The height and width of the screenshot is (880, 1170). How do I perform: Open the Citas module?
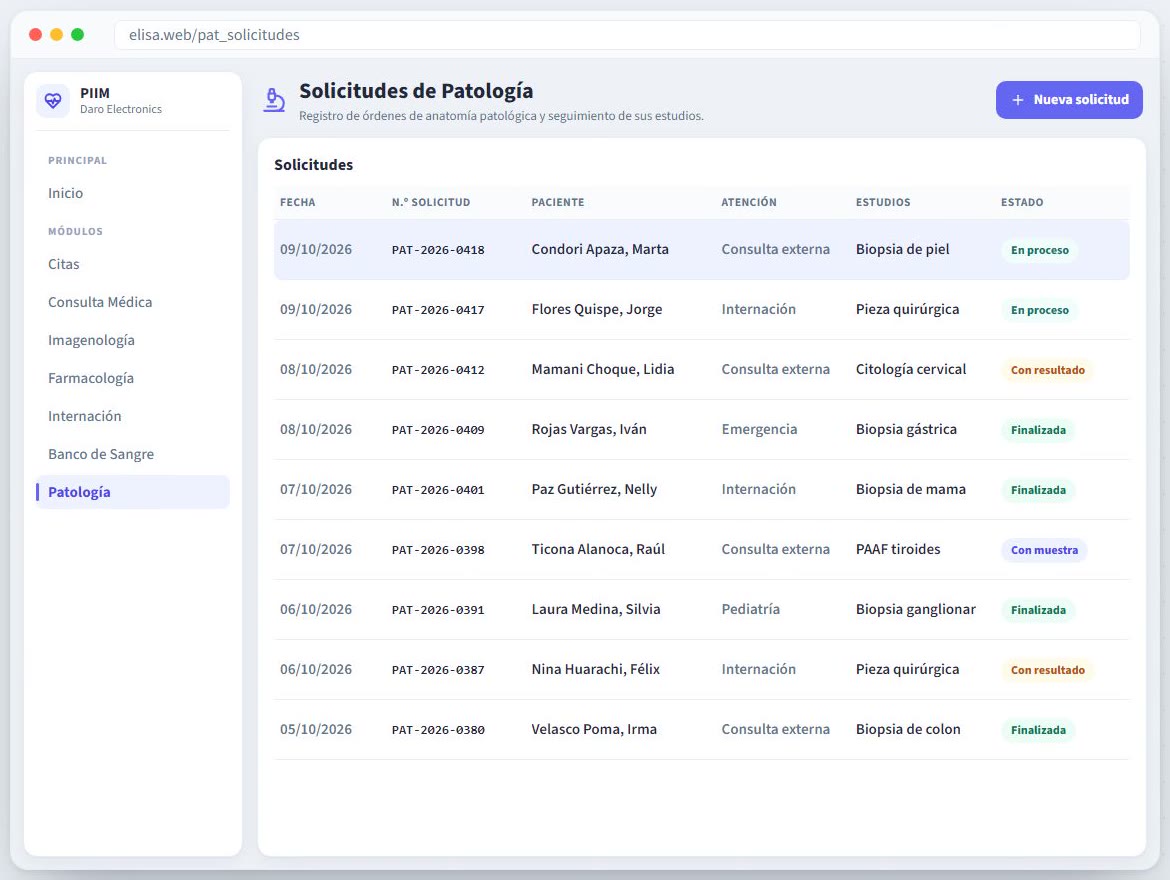133,264
